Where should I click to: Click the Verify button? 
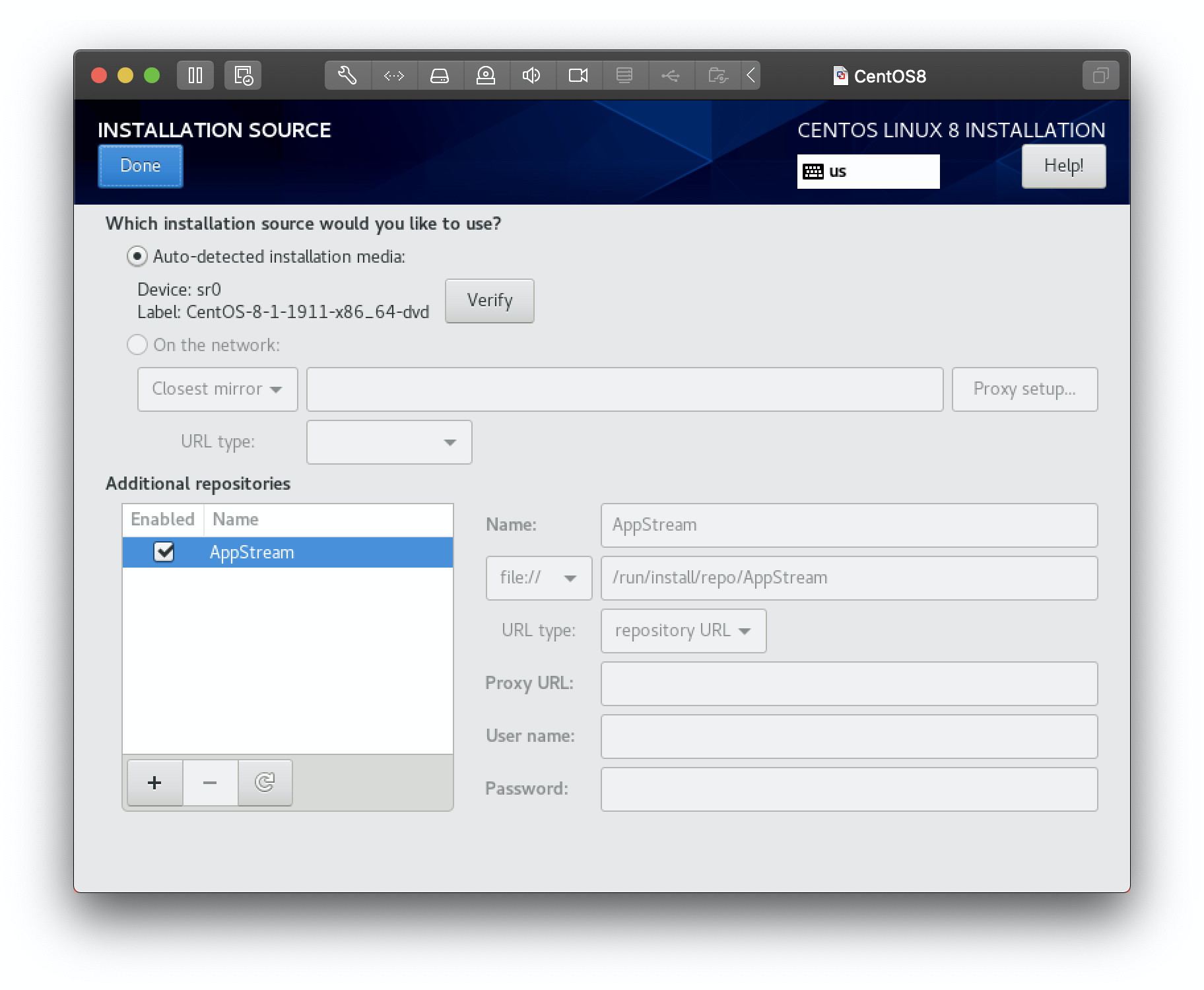click(x=489, y=301)
